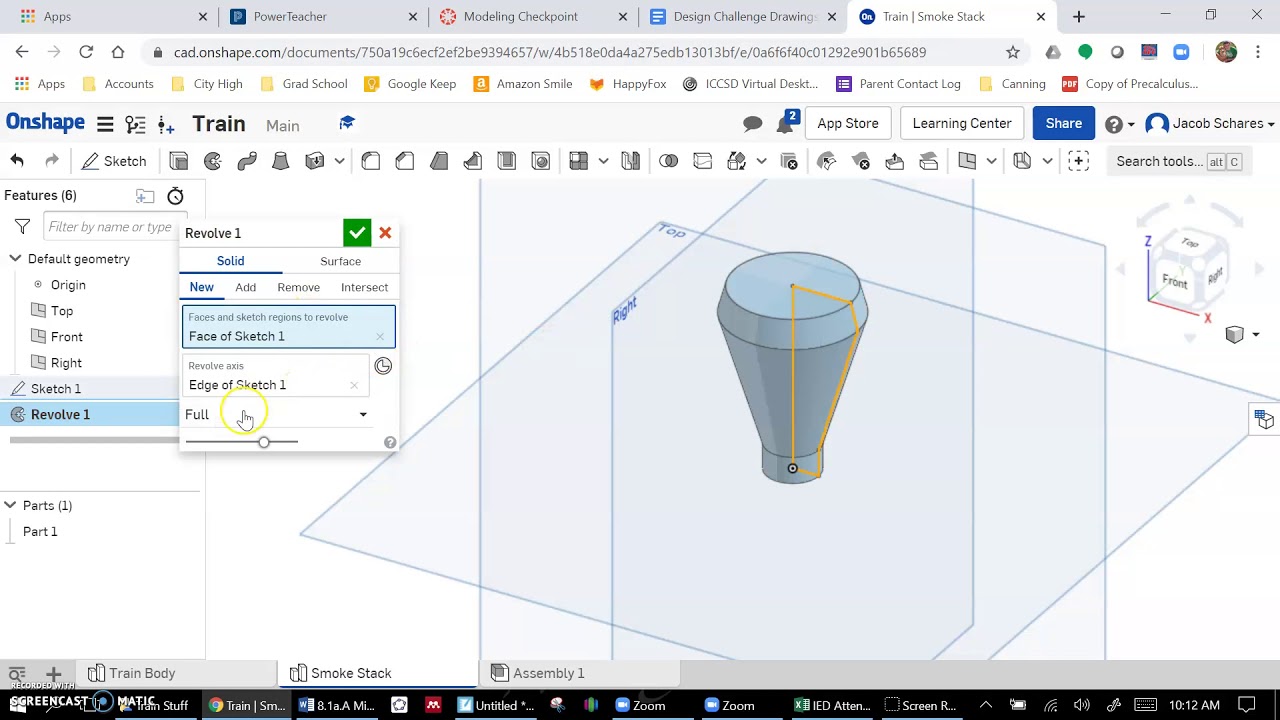
Task: Select the Mirror tool
Action: [x=631, y=161]
